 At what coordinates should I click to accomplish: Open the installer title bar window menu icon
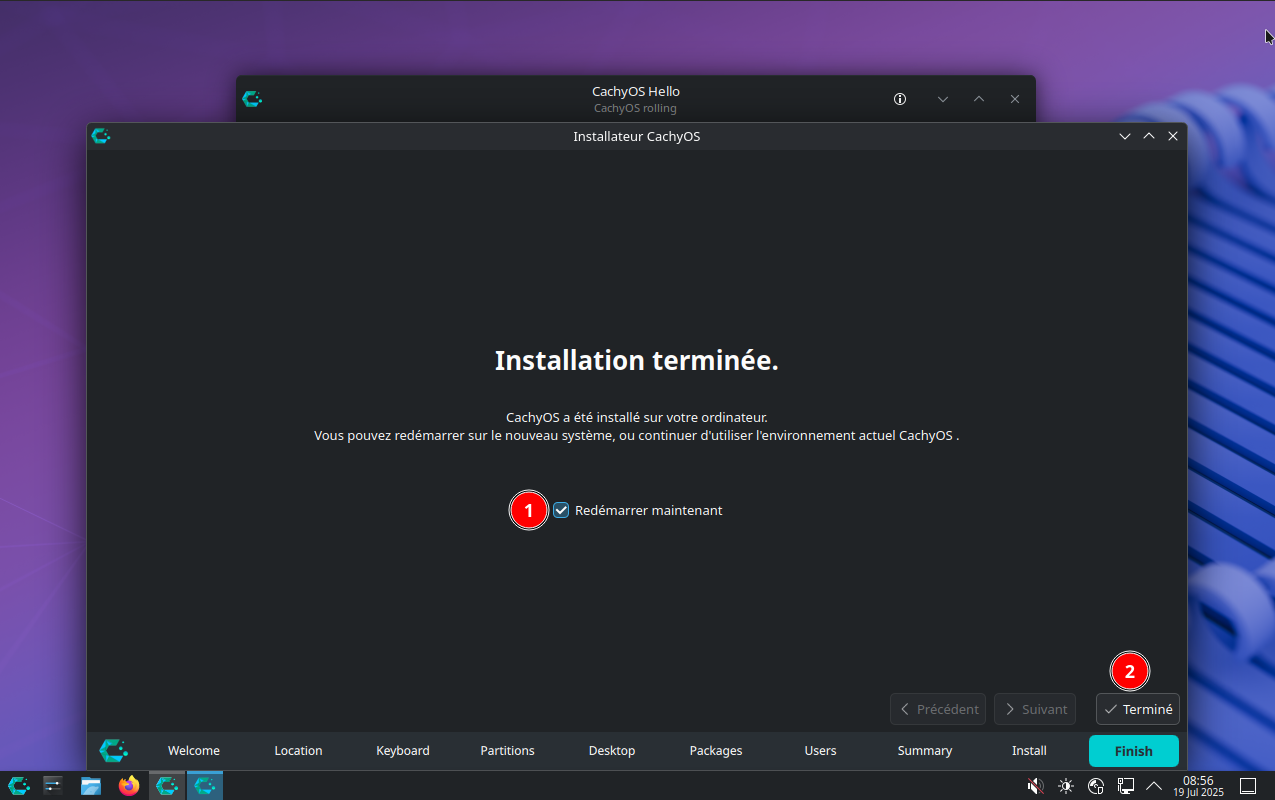[x=101, y=136]
